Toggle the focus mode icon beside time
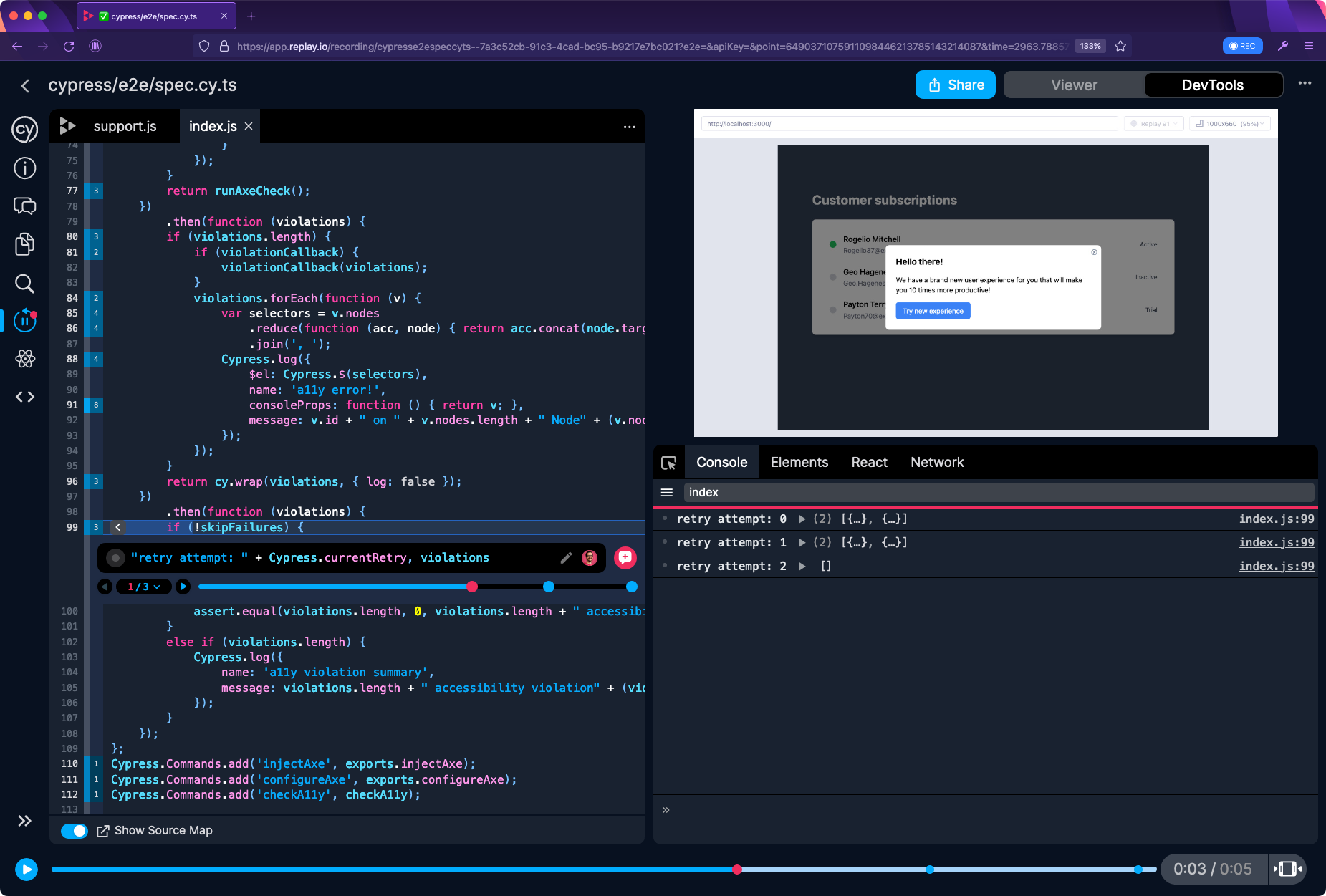Screen dimensions: 1326x896 (x=1287, y=869)
